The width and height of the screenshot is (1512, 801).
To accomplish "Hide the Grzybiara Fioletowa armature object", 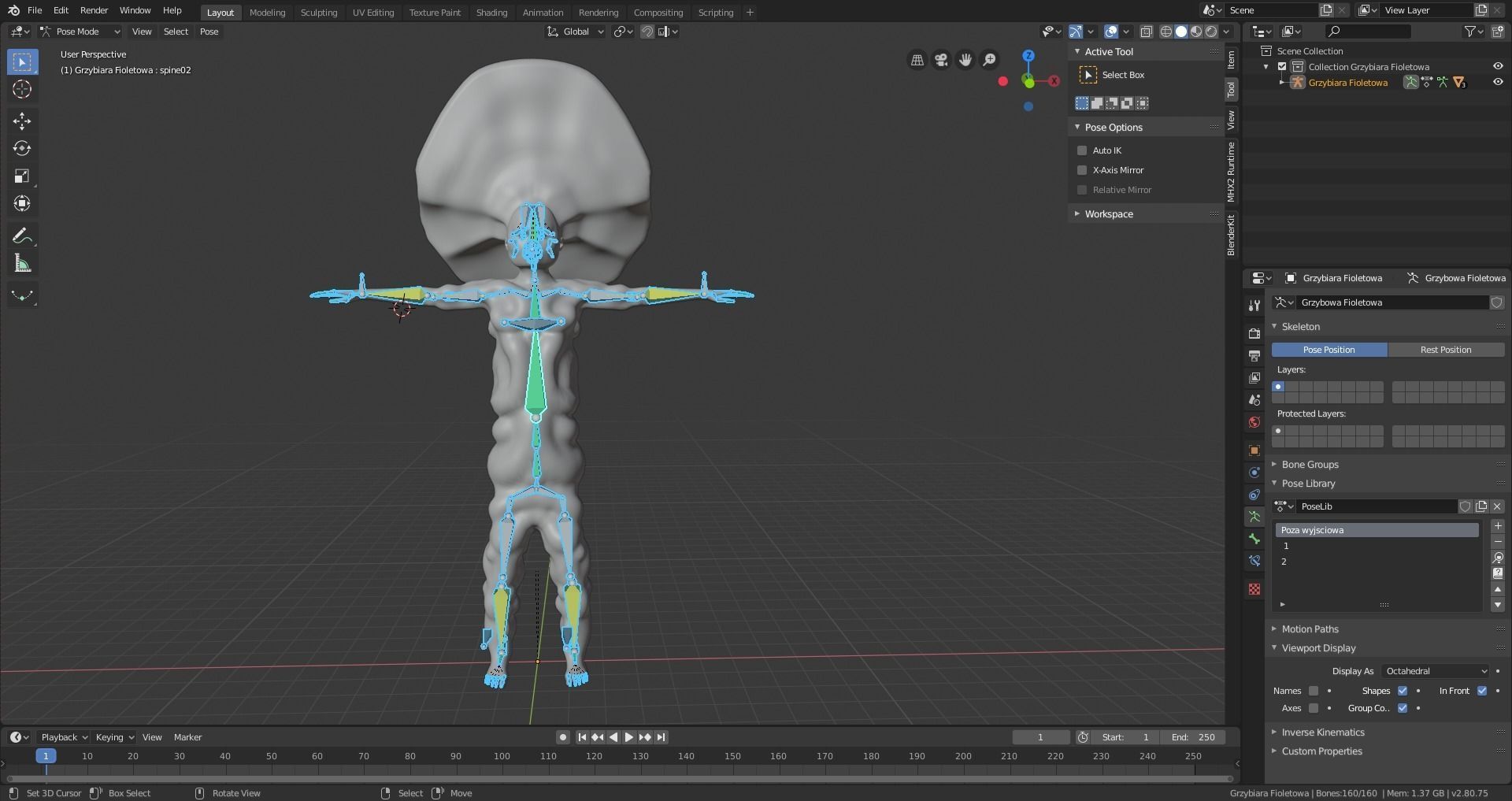I will (1498, 82).
